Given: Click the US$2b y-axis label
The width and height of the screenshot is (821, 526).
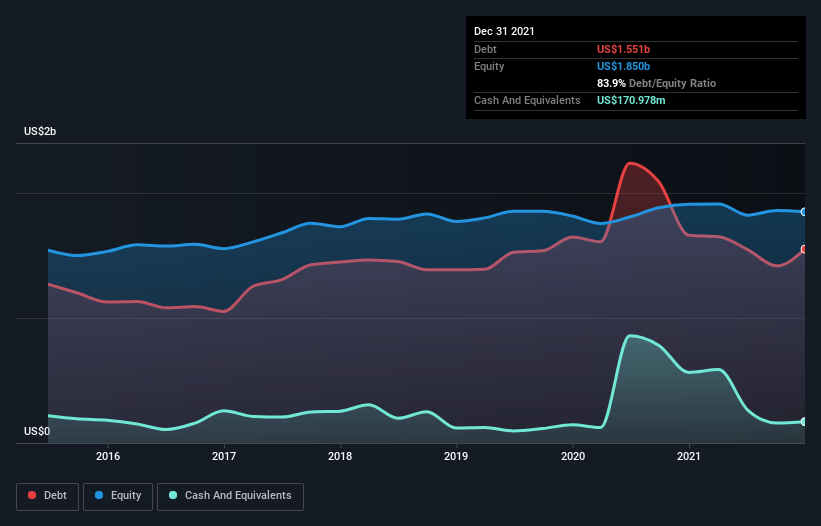Looking at the screenshot, I should (x=40, y=131).
